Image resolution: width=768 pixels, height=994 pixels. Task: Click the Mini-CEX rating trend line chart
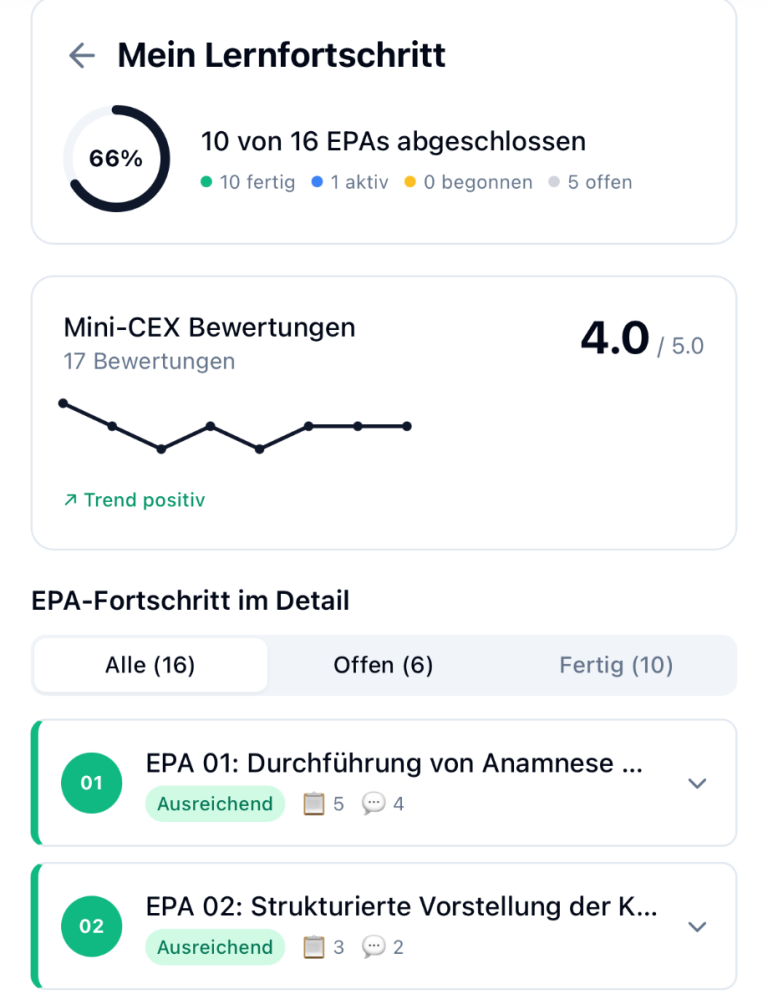click(236, 426)
